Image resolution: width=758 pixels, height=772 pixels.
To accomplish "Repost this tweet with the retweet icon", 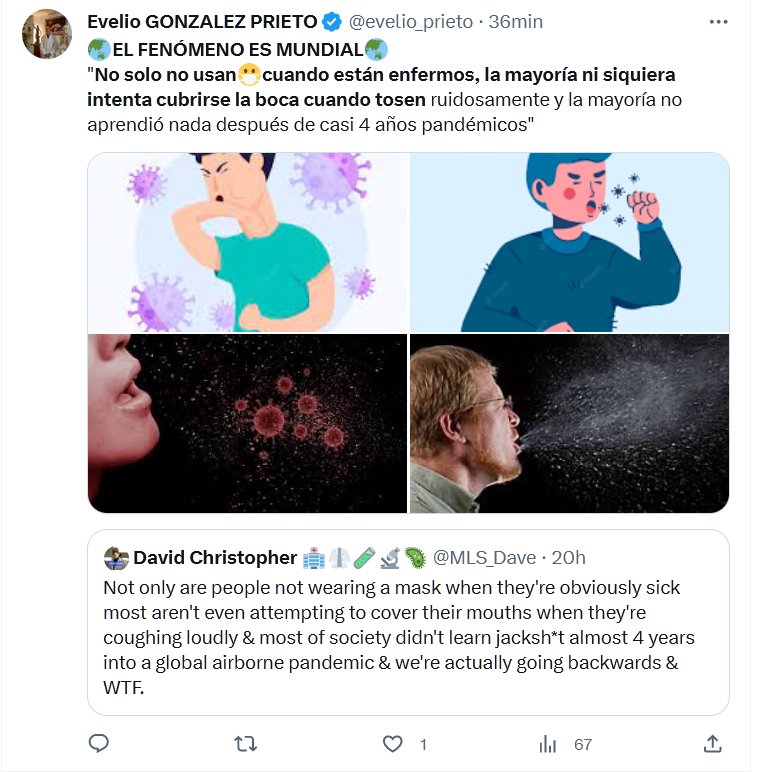I will click(245, 743).
